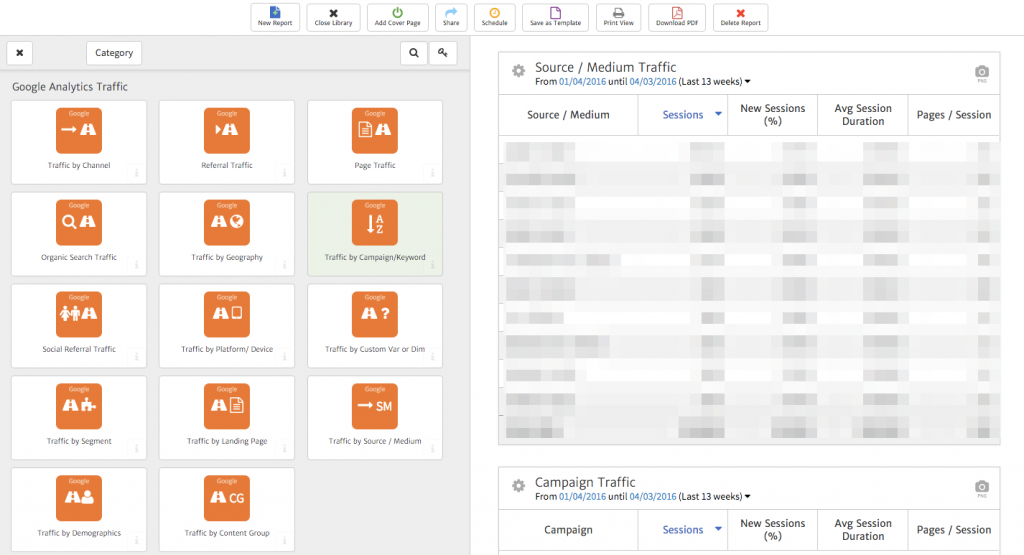
Task: Sort by Sessions in Source / Medium table
Action: pos(683,115)
